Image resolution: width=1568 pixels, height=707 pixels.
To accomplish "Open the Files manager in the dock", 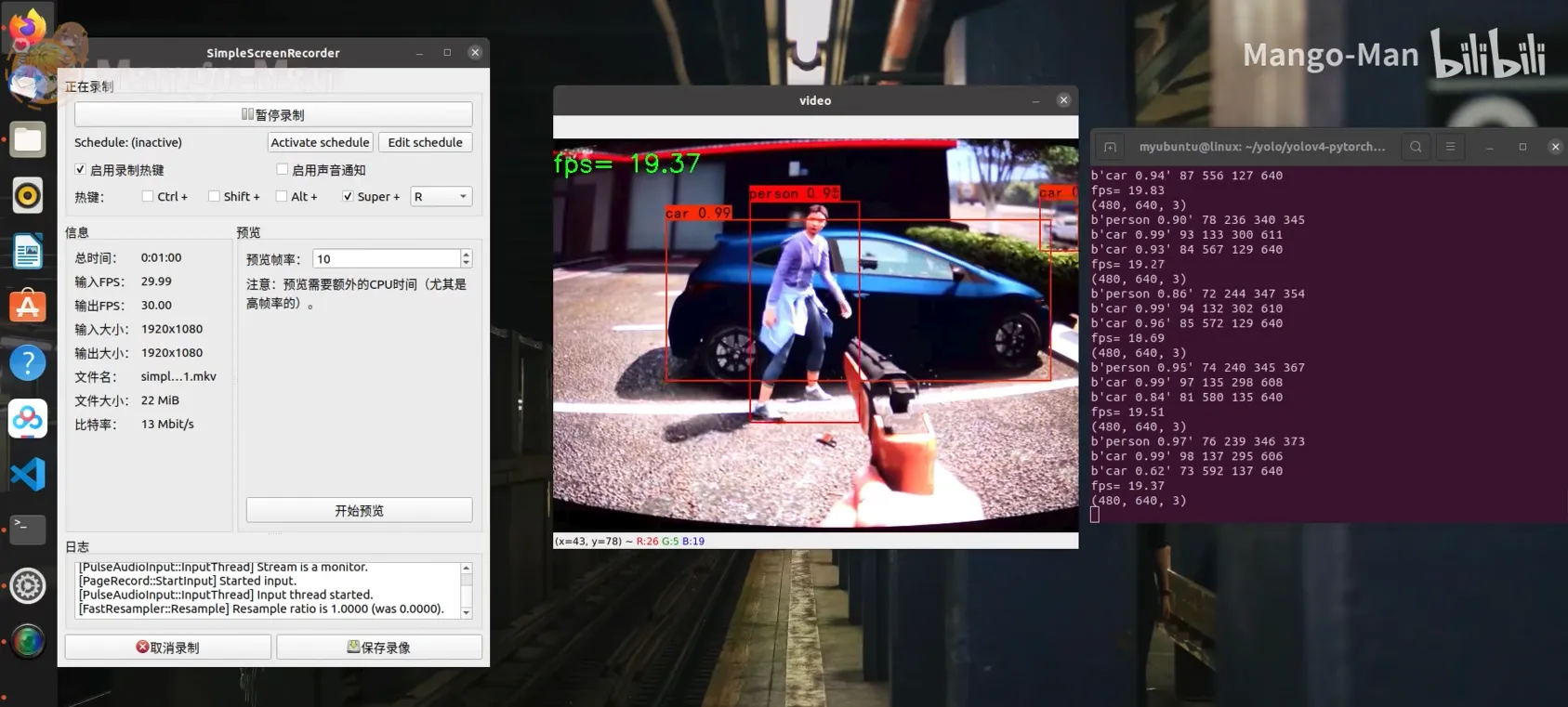I will [x=28, y=140].
